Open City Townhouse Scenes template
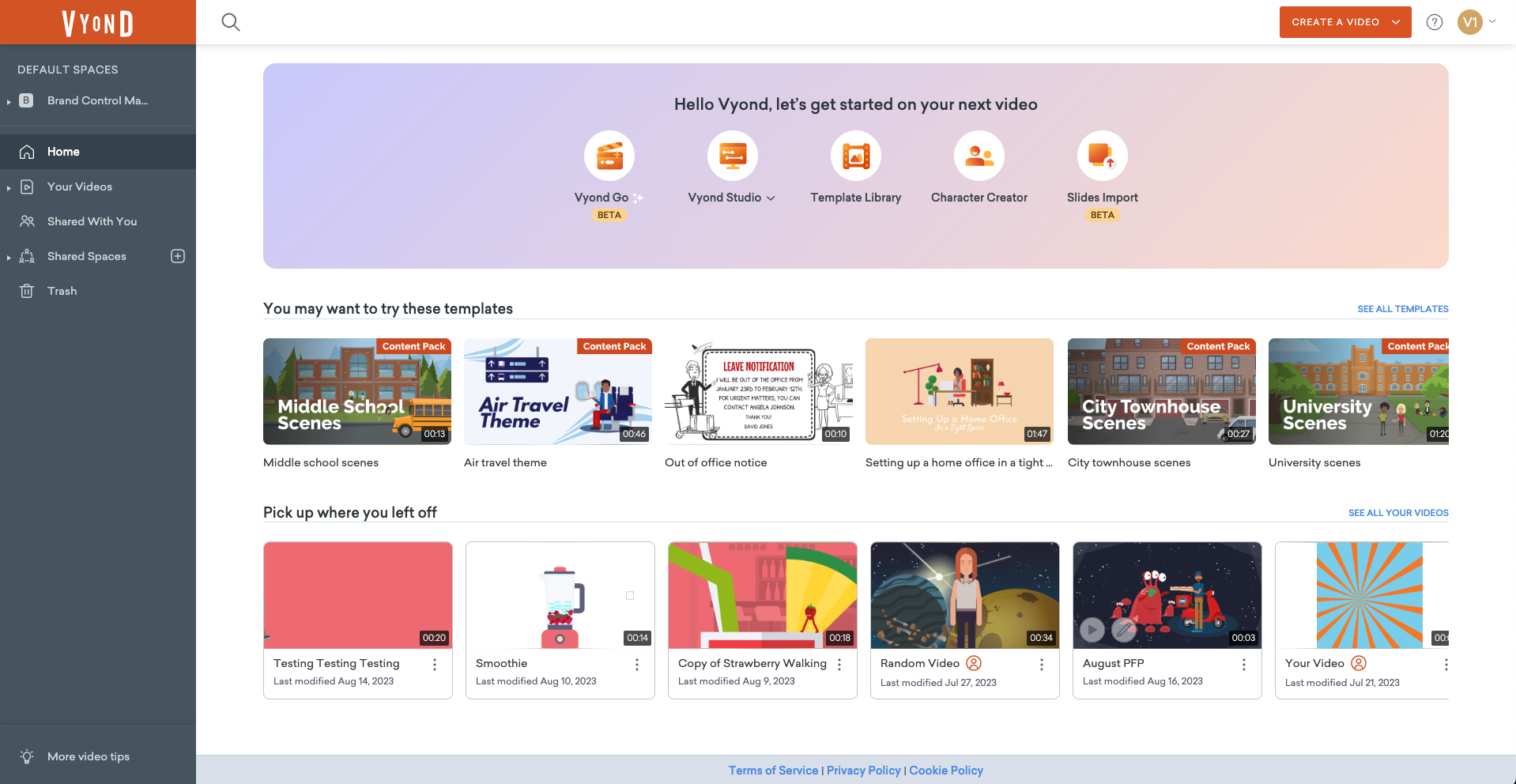 pyautogui.click(x=1162, y=391)
